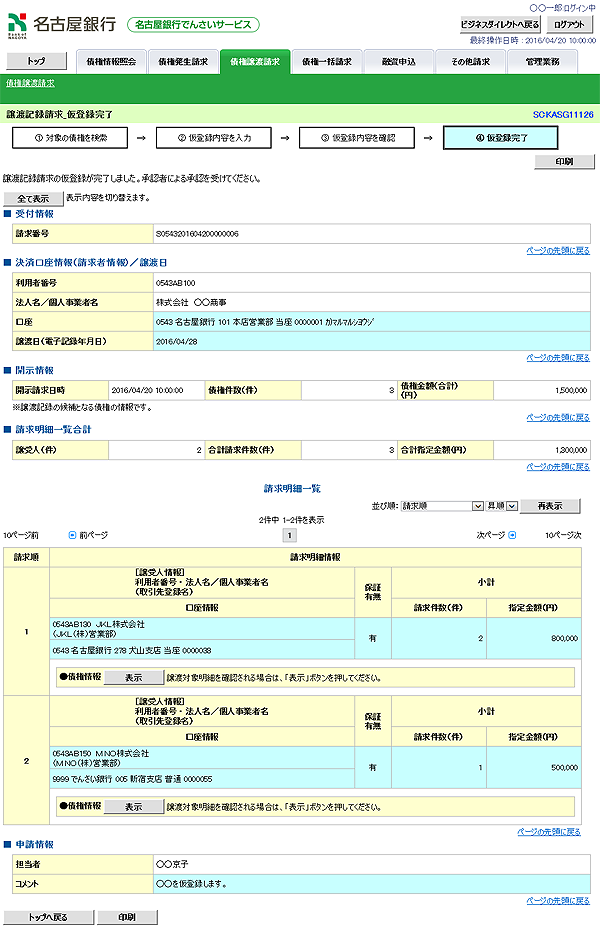Open the 管理業務 tab
The width and height of the screenshot is (600, 933).
(x=542, y=62)
